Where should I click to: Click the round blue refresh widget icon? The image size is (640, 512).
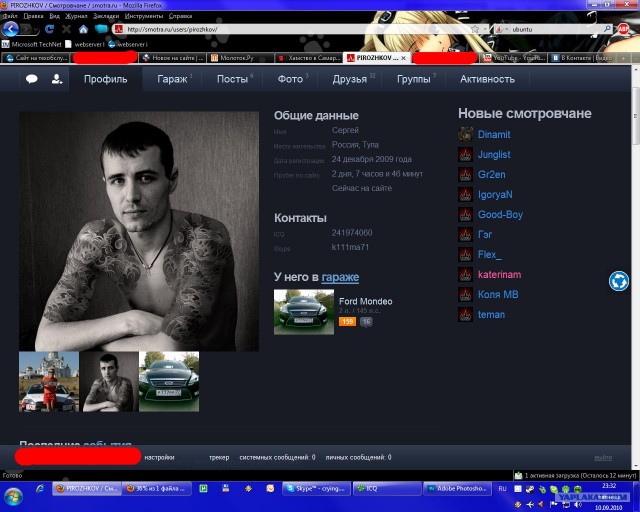pos(619,281)
